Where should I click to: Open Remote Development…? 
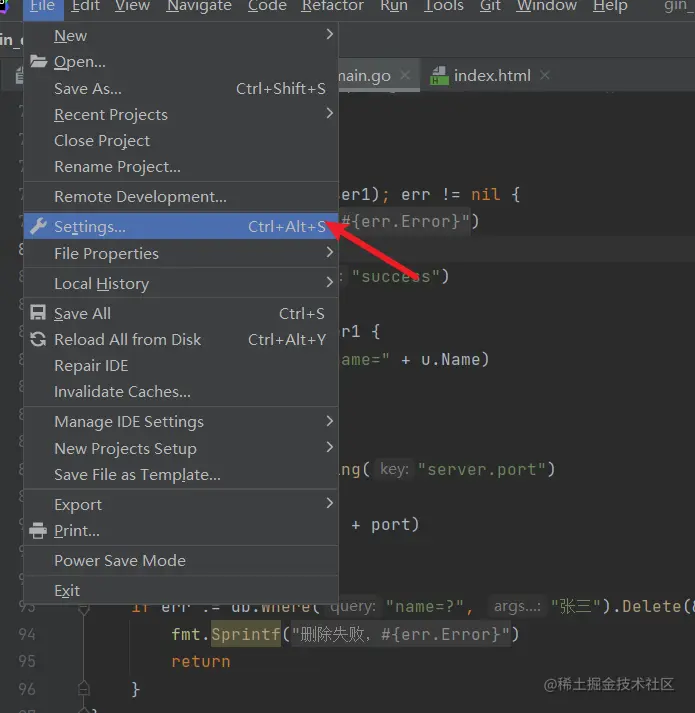tap(181, 196)
